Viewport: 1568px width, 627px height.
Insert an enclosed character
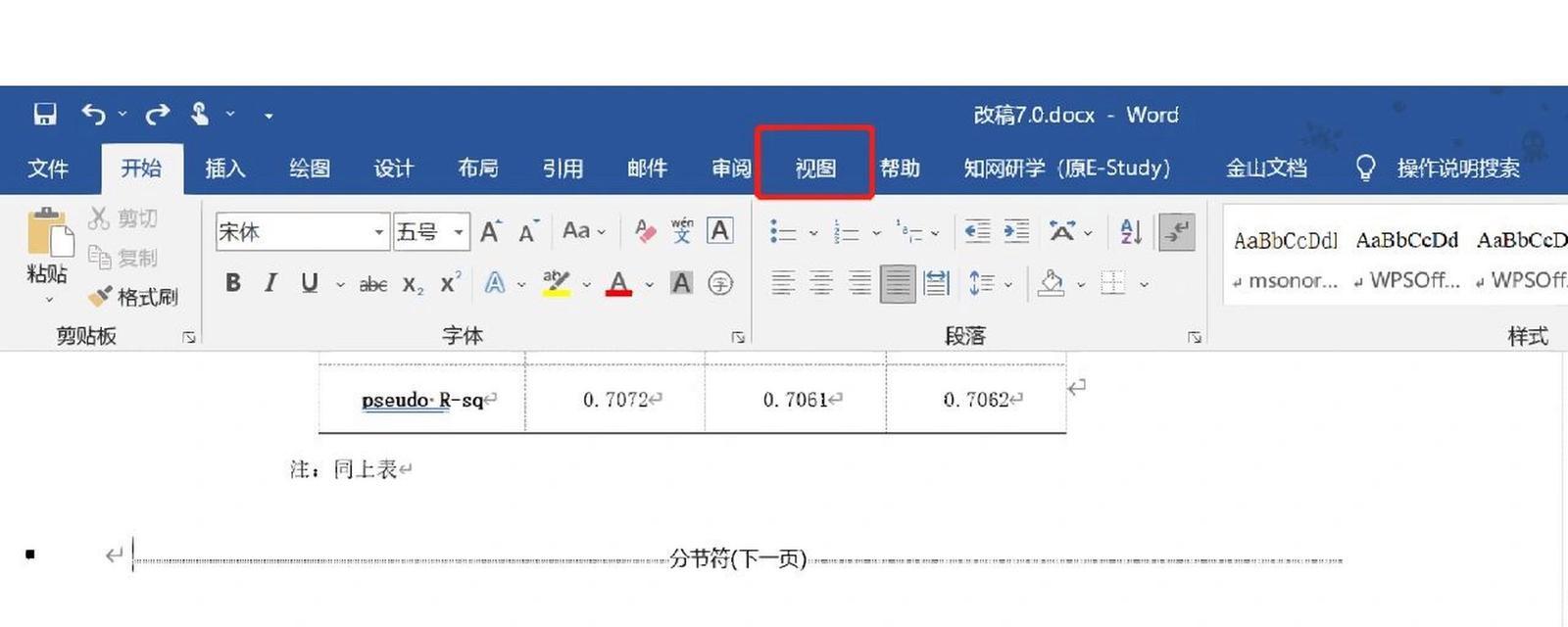click(x=720, y=283)
